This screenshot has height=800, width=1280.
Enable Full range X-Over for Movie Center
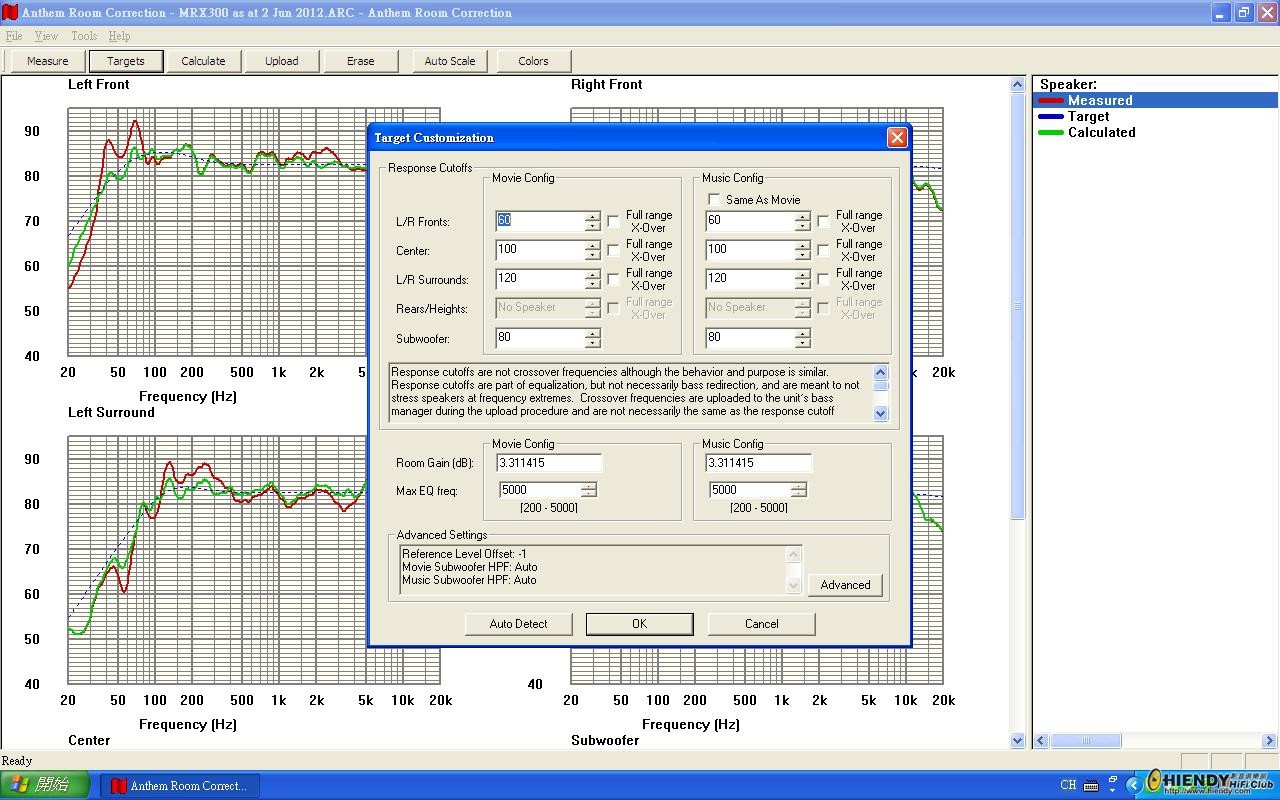613,250
